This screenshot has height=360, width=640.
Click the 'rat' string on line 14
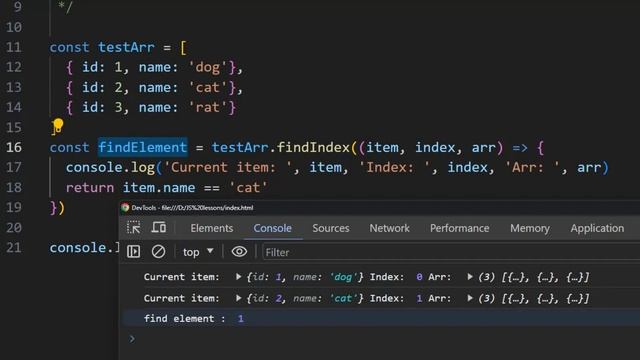208,107
